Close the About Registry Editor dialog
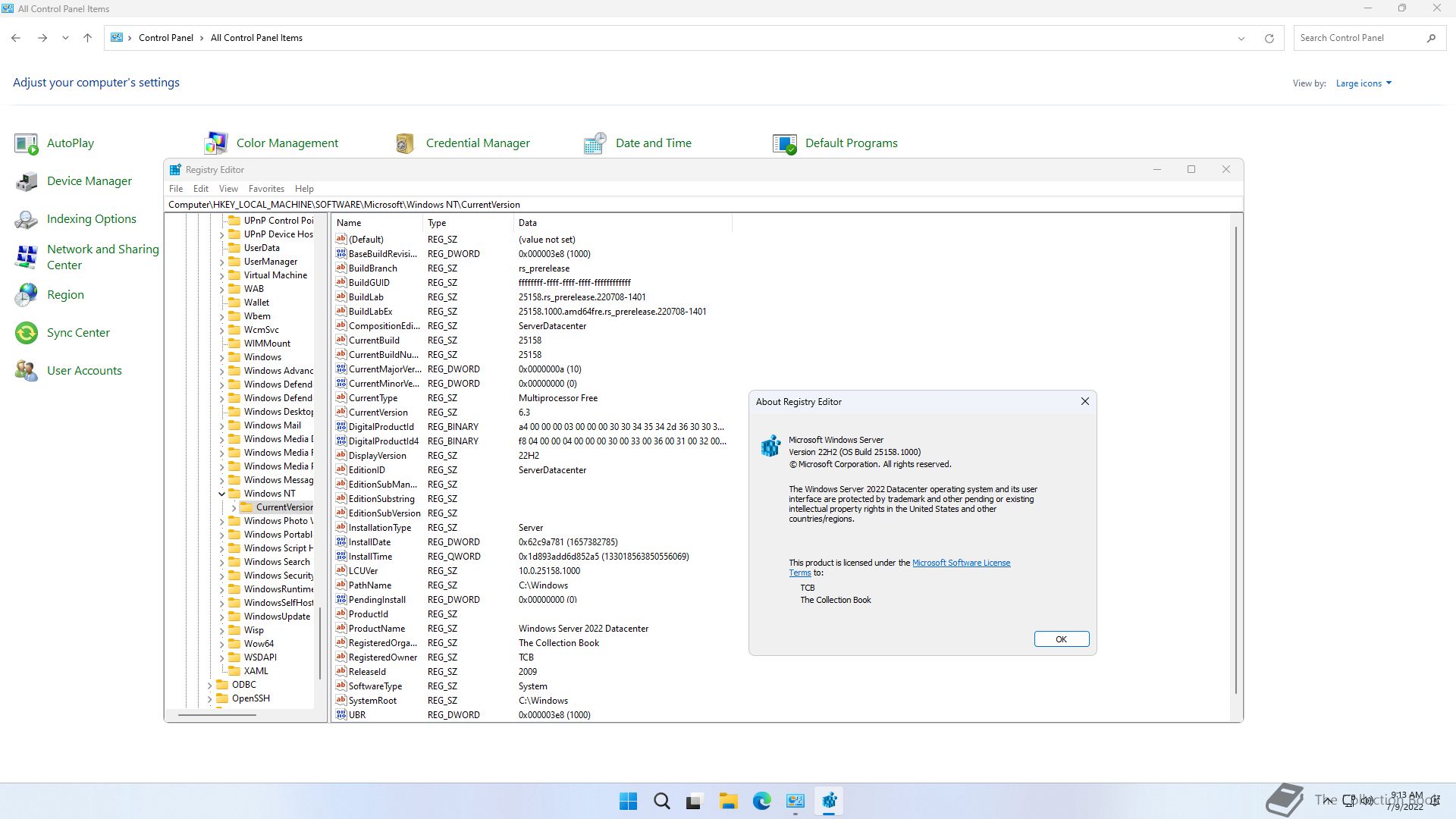1456x819 pixels. tap(1085, 402)
